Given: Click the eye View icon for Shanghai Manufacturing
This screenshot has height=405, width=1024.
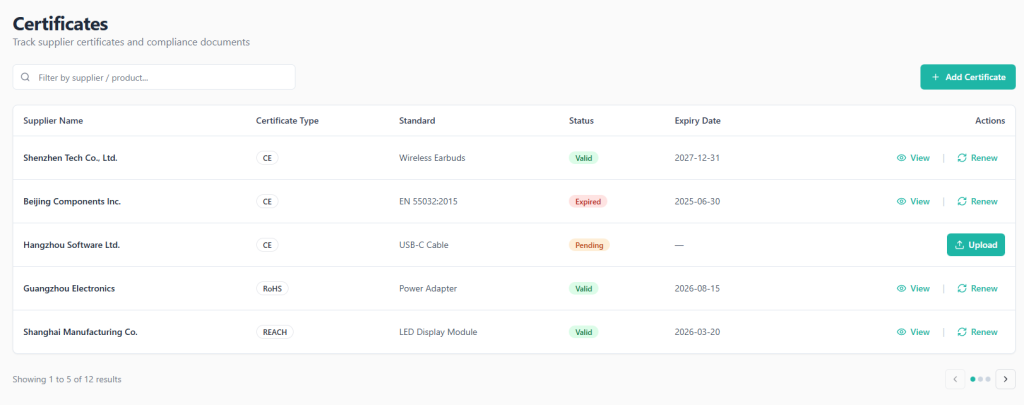Looking at the screenshot, I should [x=901, y=332].
